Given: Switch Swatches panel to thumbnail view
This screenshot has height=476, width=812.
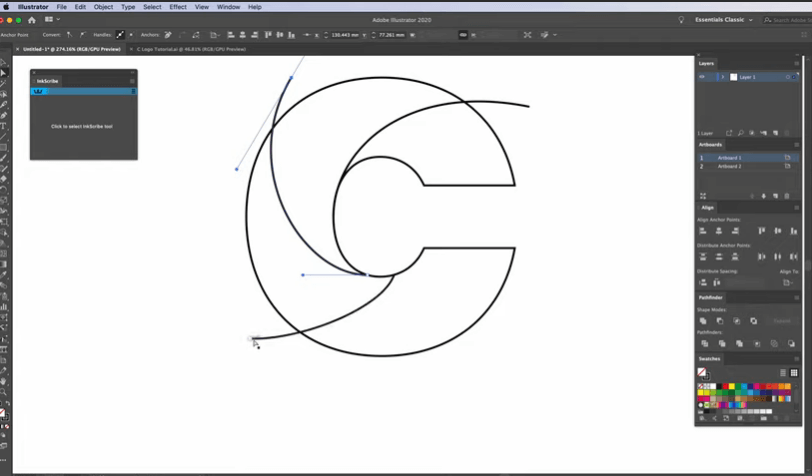Looking at the screenshot, I should click(x=794, y=373).
